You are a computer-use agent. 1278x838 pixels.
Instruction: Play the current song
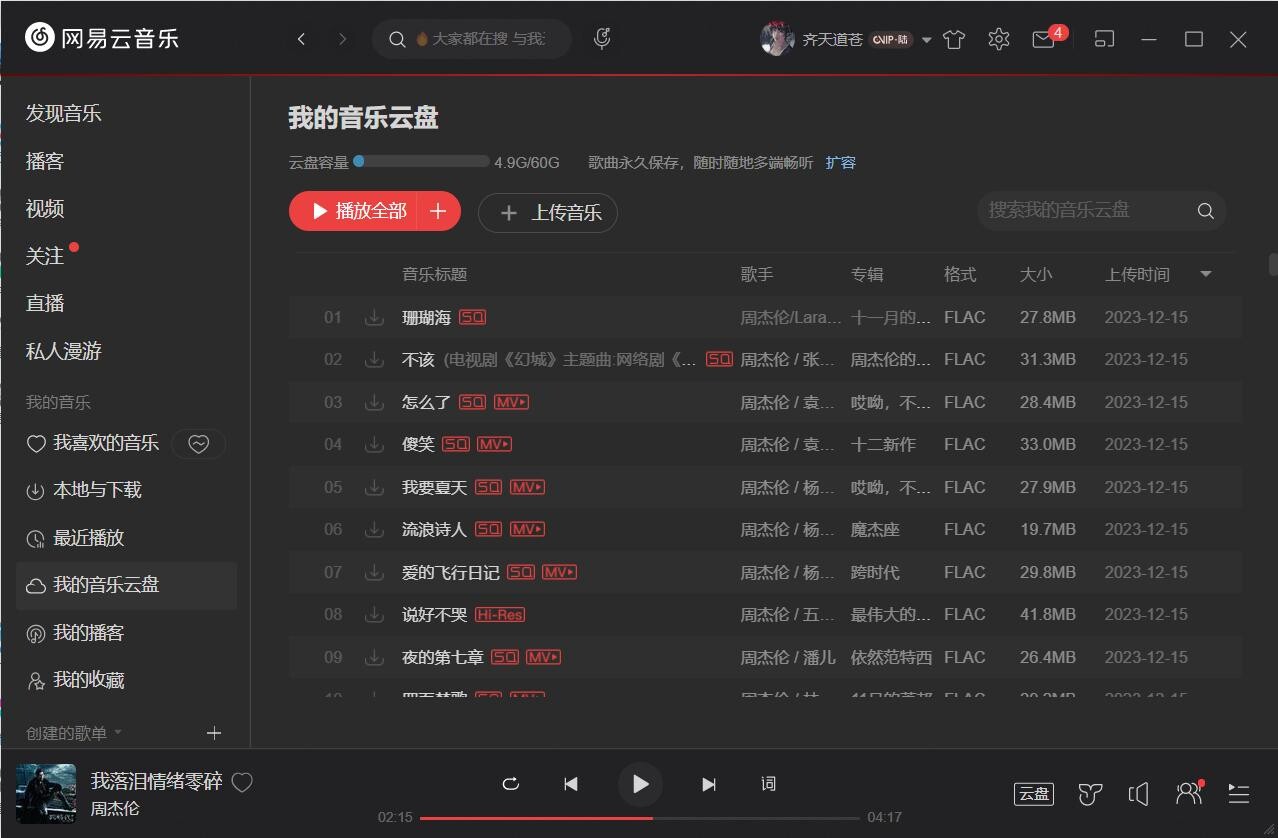click(x=640, y=784)
